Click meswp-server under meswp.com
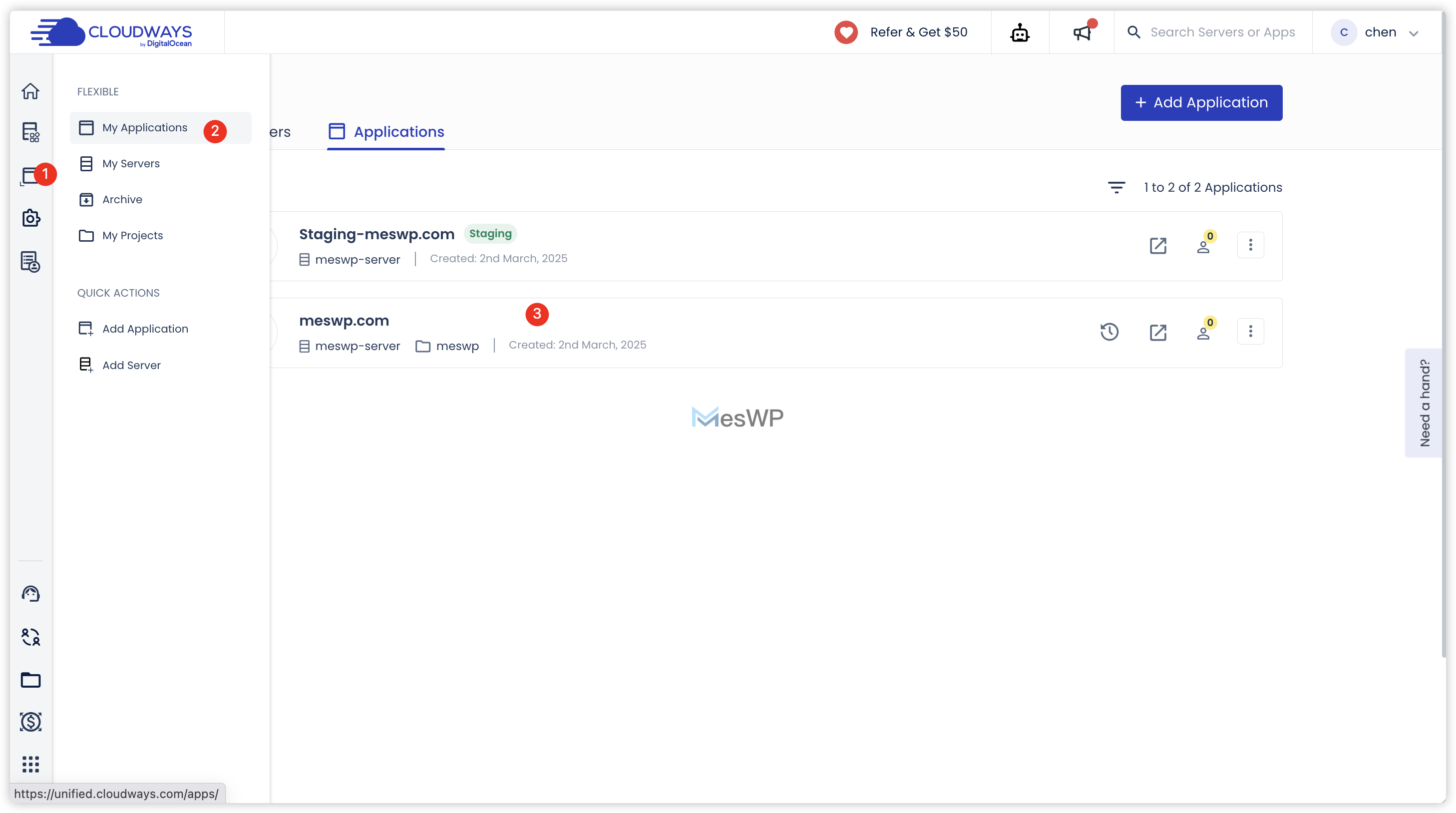1456x813 pixels. tap(357, 346)
